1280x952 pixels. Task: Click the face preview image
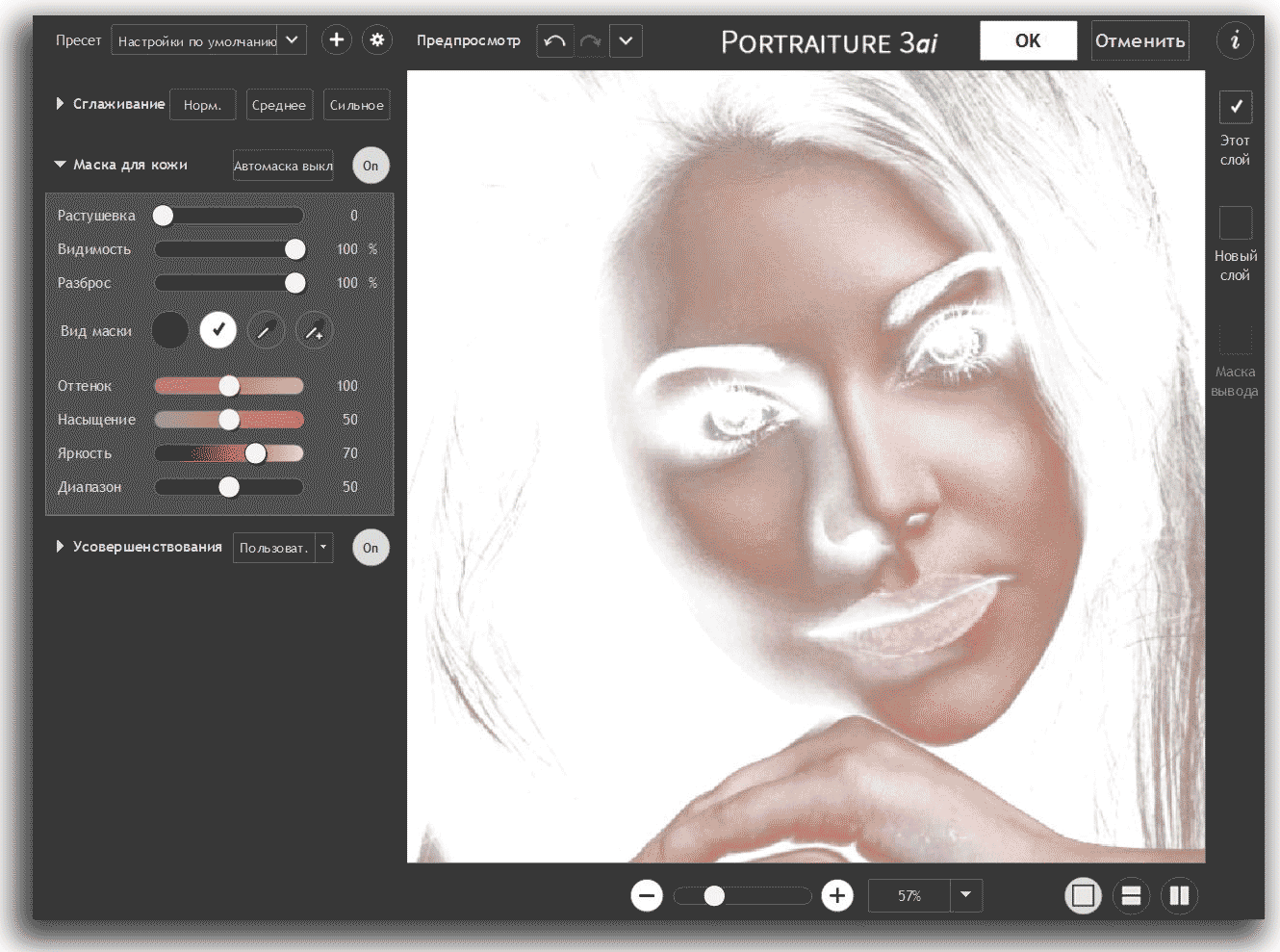tap(806, 466)
